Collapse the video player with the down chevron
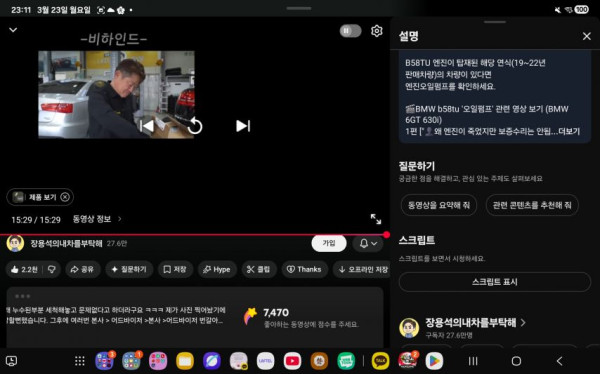 click(x=13, y=30)
